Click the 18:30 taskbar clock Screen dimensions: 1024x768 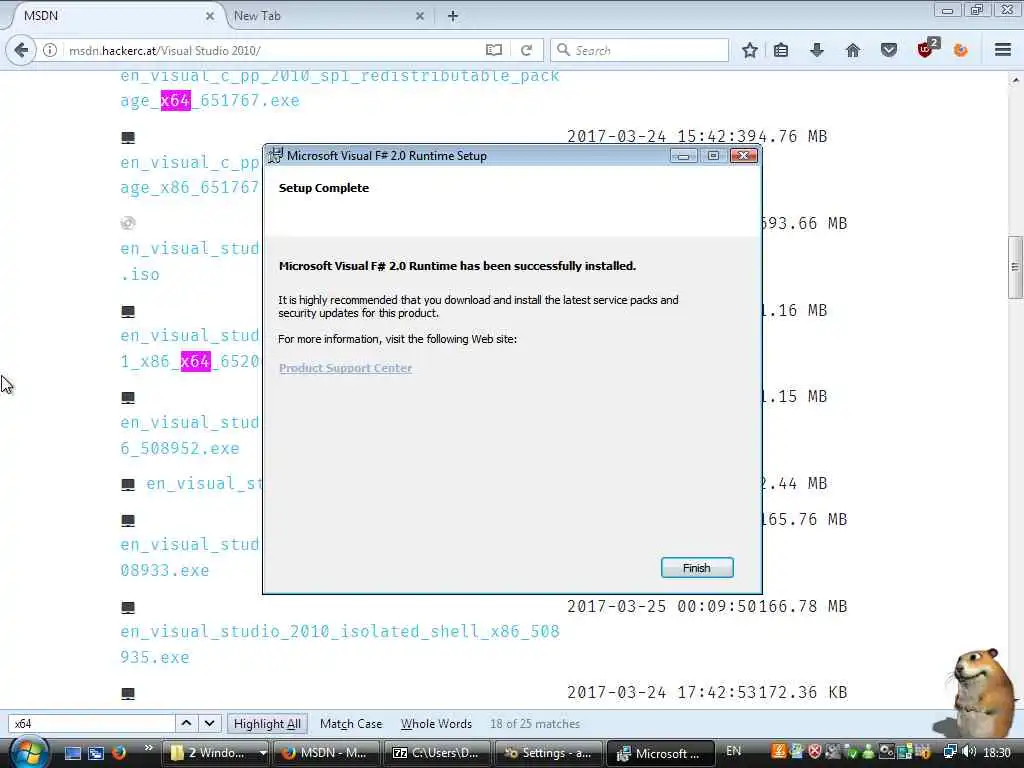point(997,753)
